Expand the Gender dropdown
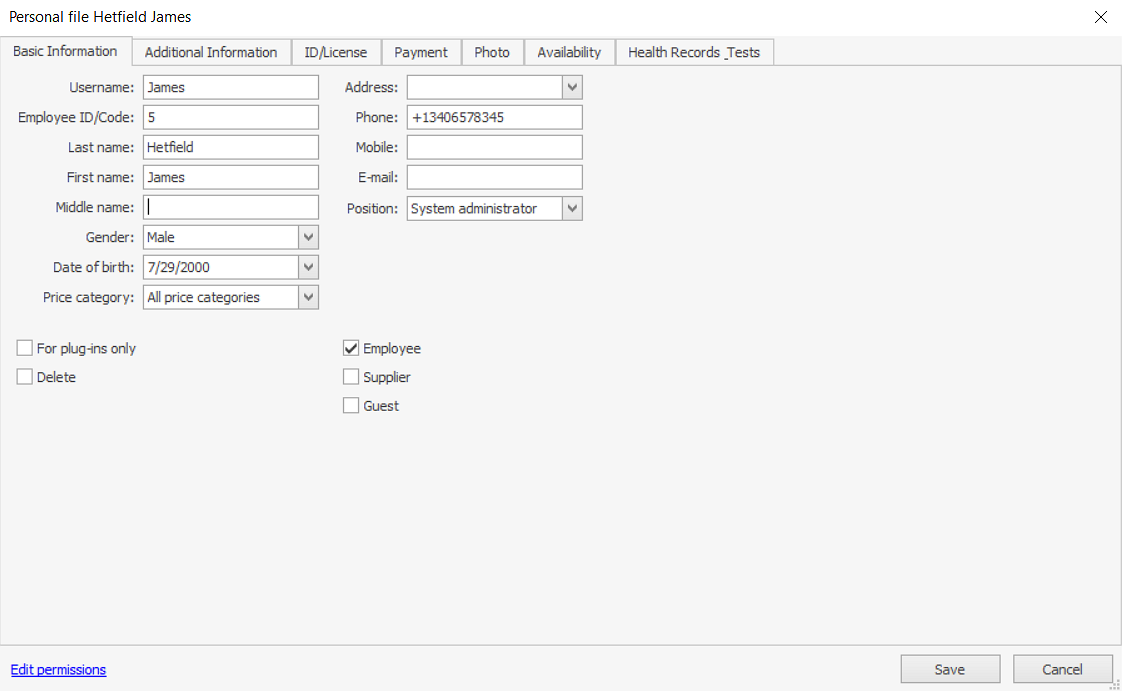This screenshot has height=691, width=1122. (x=309, y=238)
